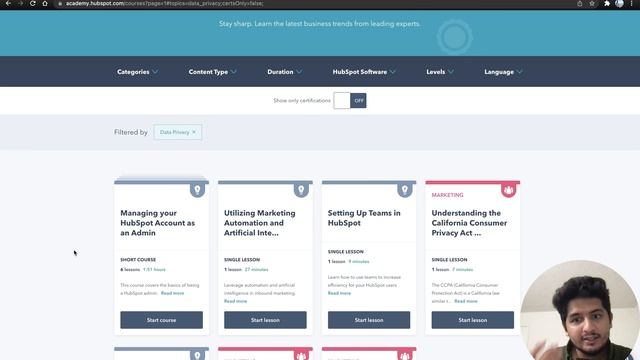Open the extensions puzzle icon

[607, 4]
